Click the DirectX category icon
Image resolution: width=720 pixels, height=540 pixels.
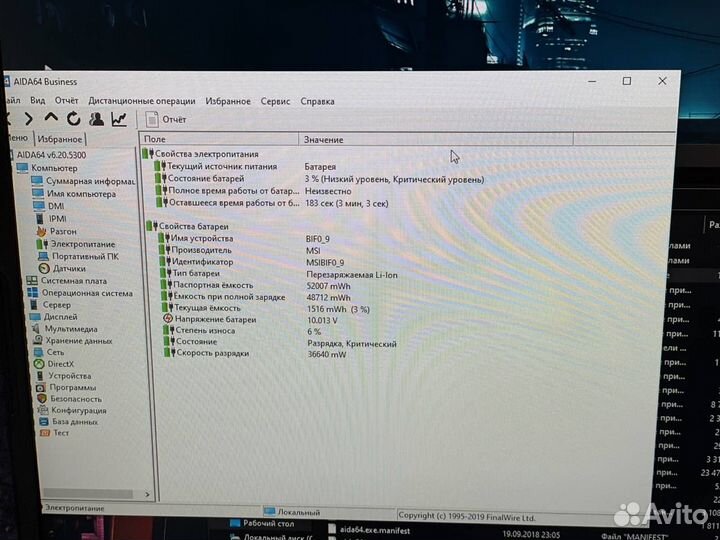[39, 364]
